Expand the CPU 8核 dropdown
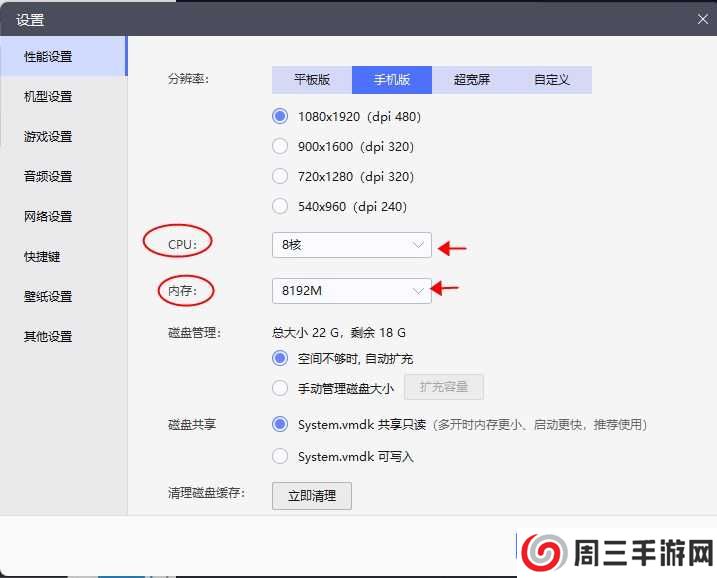Viewport: 717px width, 578px height. point(351,245)
